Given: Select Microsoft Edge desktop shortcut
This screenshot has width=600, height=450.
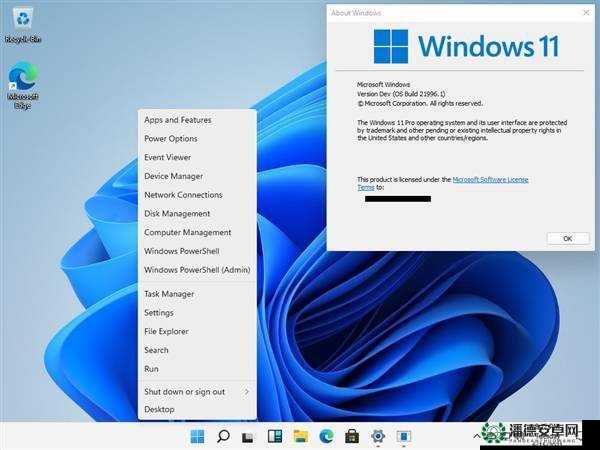Looking at the screenshot, I should [23, 86].
